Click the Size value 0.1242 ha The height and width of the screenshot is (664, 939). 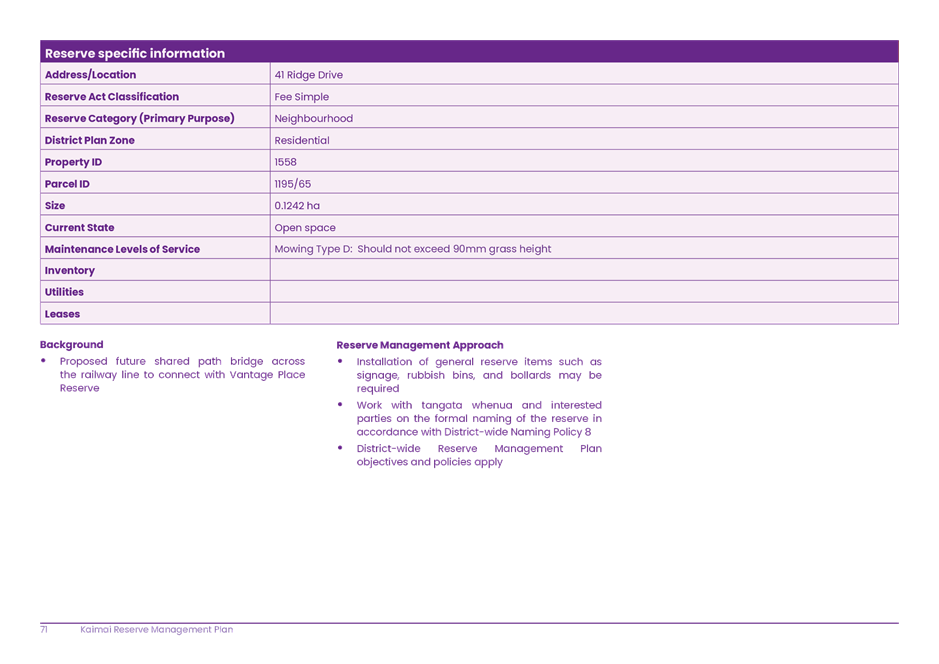293,205
